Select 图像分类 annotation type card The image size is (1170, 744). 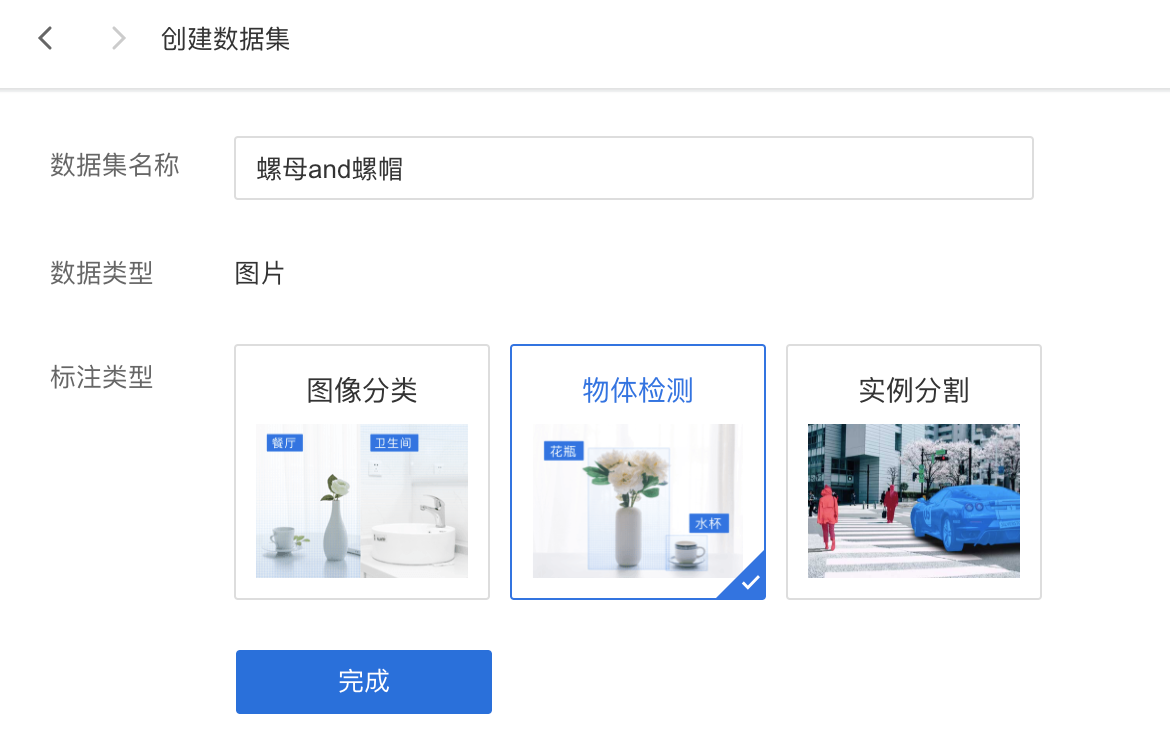(362, 472)
